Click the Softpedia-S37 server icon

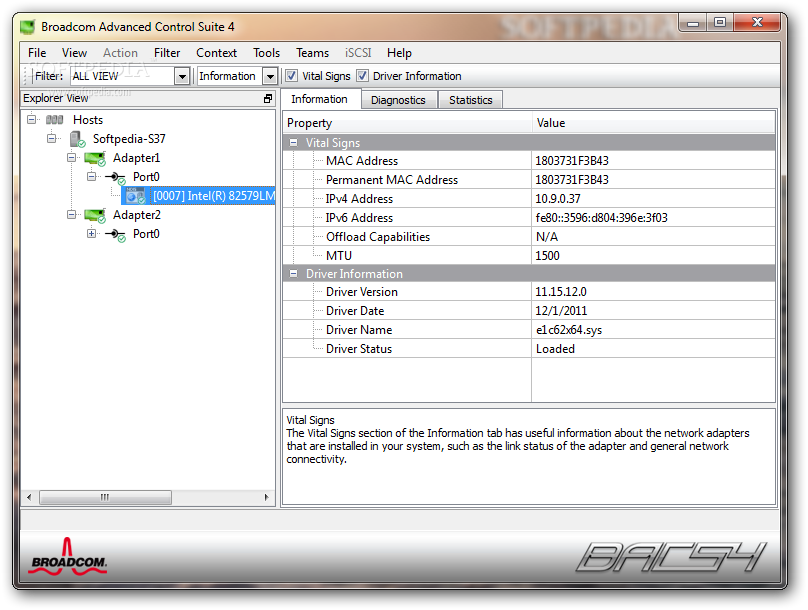[77, 139]
